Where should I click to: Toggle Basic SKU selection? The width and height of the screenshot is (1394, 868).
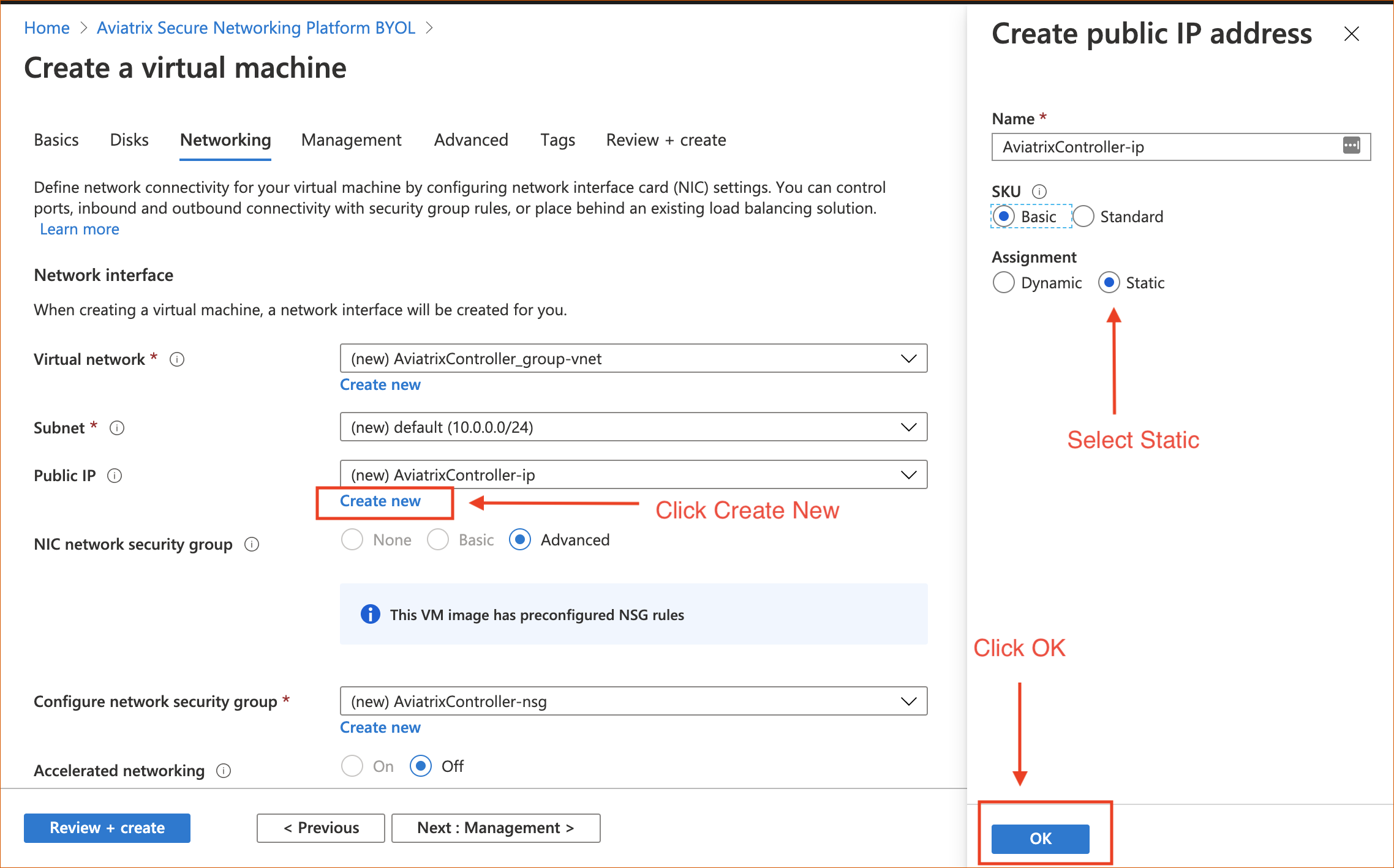(x=1002, y=216)
